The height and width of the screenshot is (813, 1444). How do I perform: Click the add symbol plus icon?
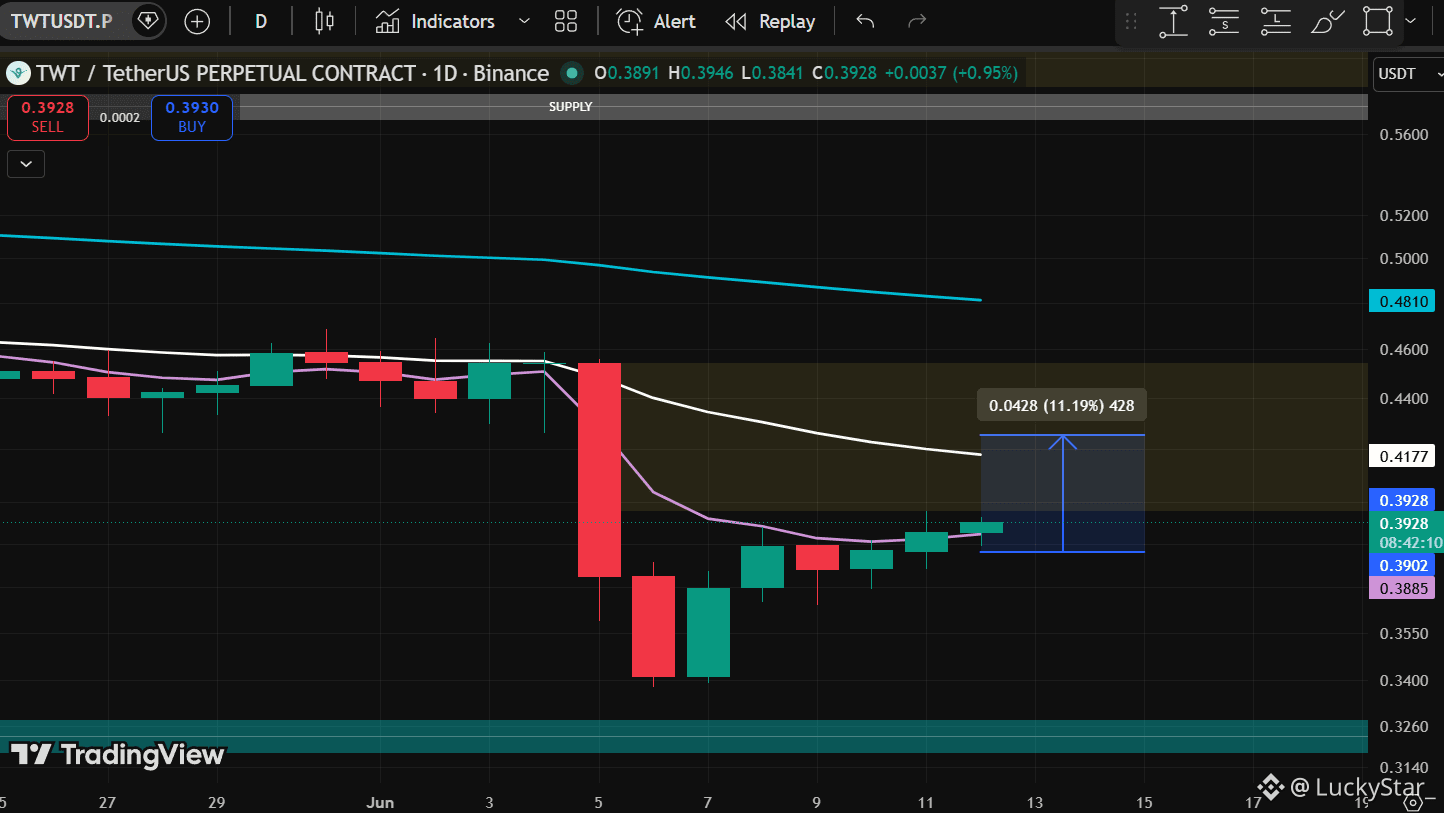tap(197, 21)
